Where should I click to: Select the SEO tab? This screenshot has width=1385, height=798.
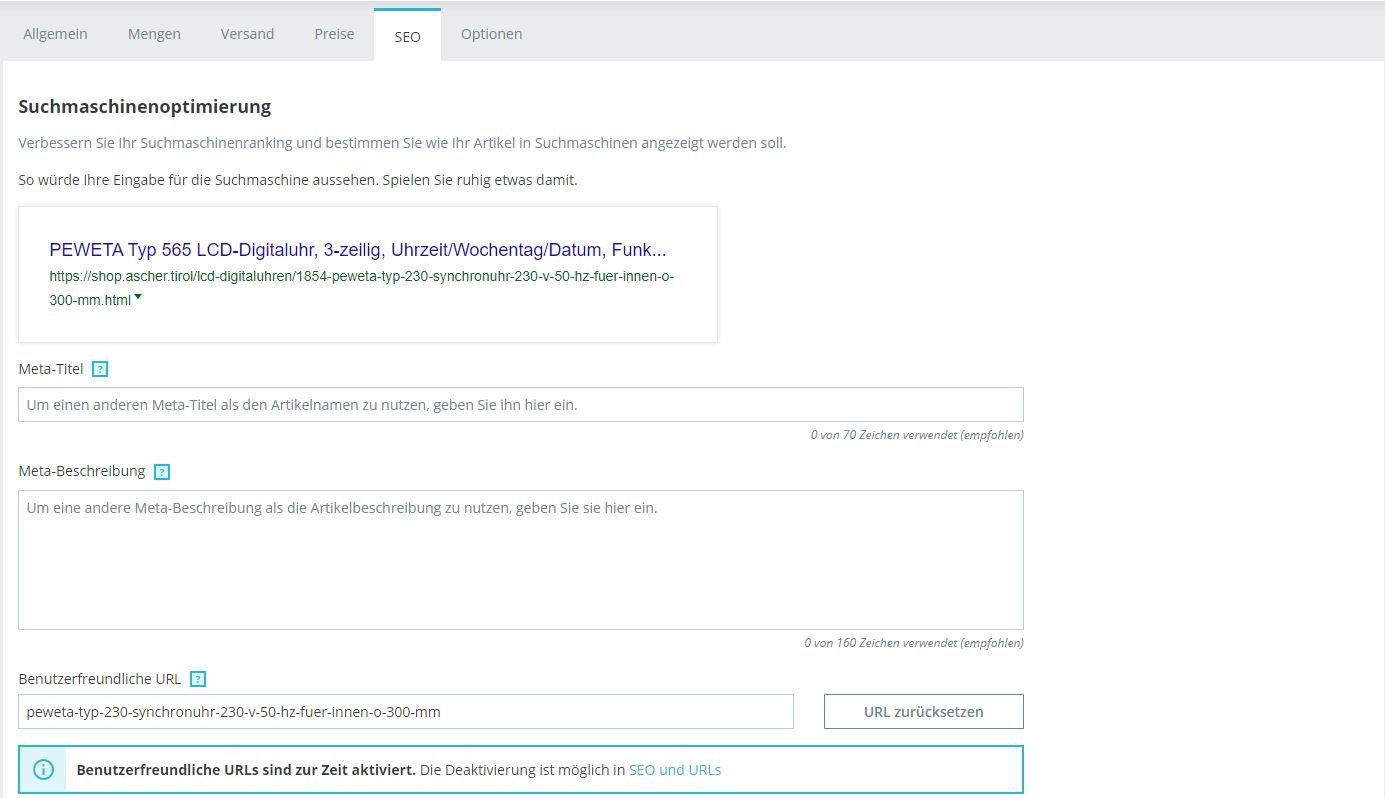coord(407,36)
